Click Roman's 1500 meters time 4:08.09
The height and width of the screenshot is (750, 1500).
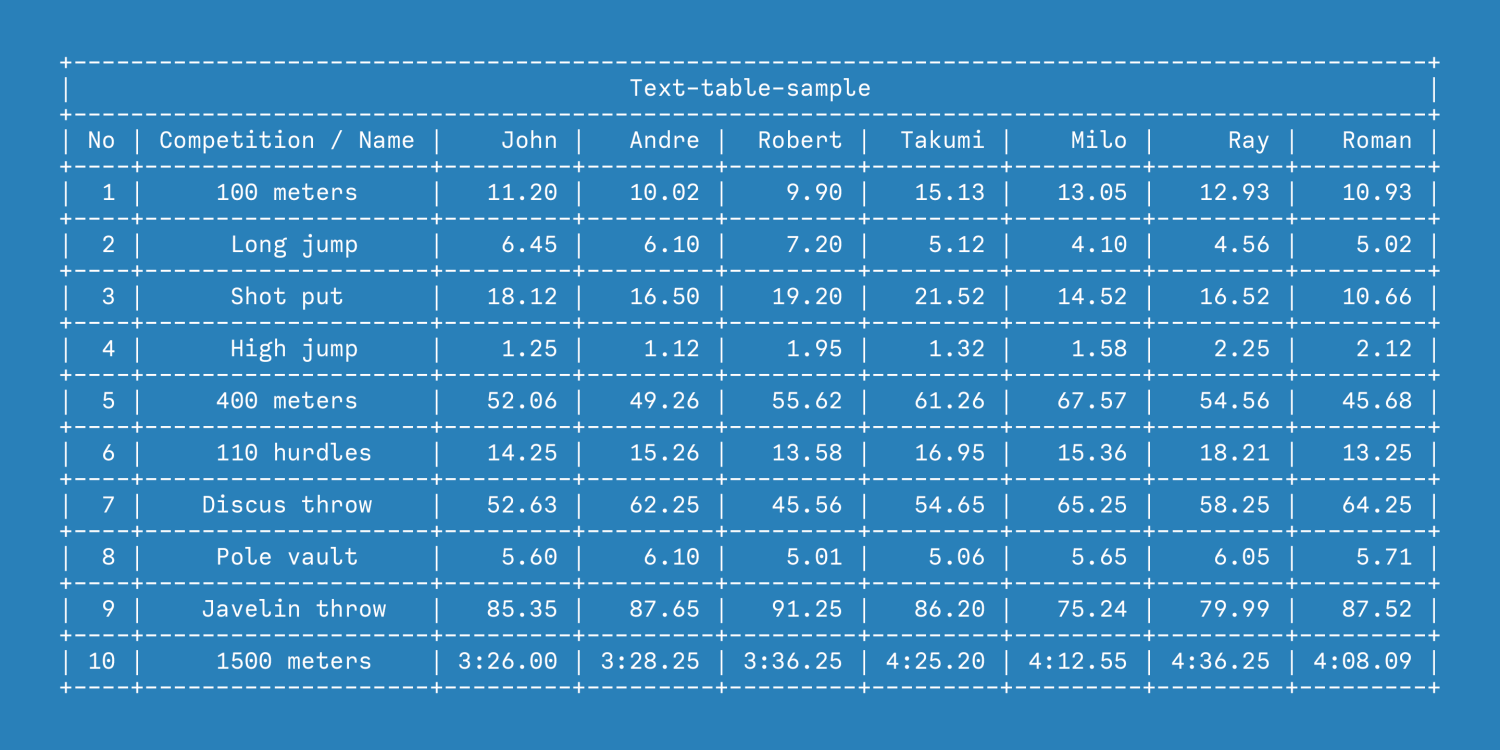pyautogui.click(x=1363, y=661)
